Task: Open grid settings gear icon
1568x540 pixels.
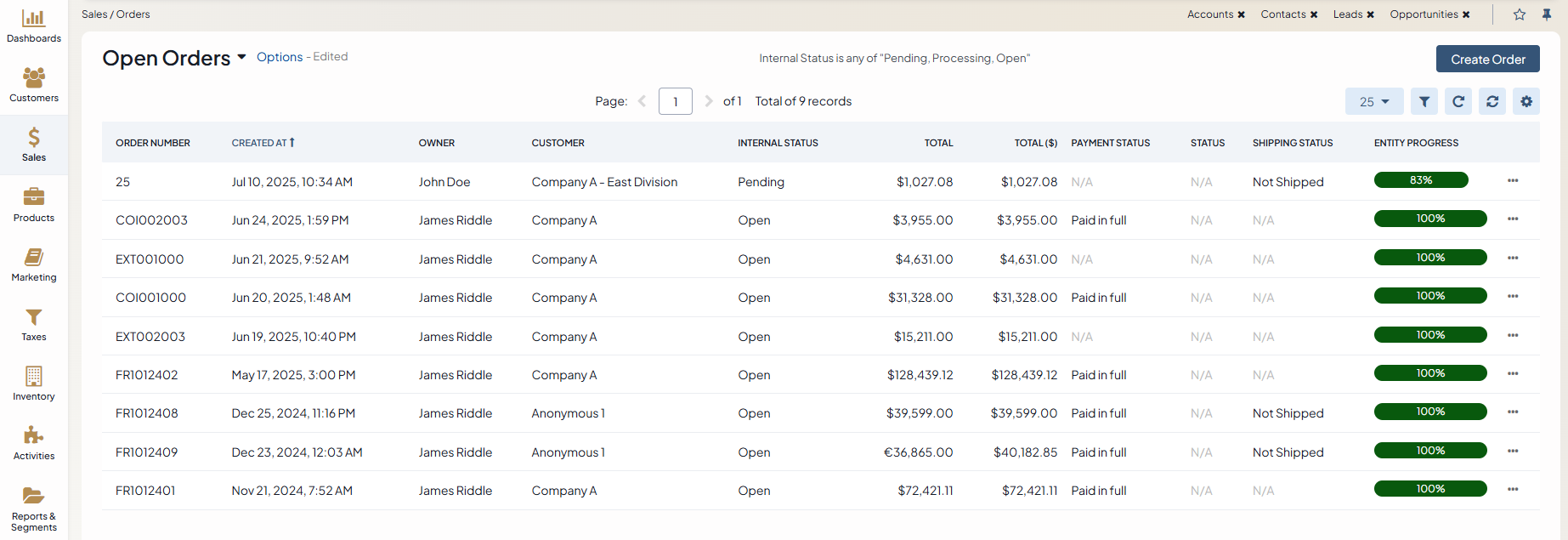Action: click(1526, 101)
